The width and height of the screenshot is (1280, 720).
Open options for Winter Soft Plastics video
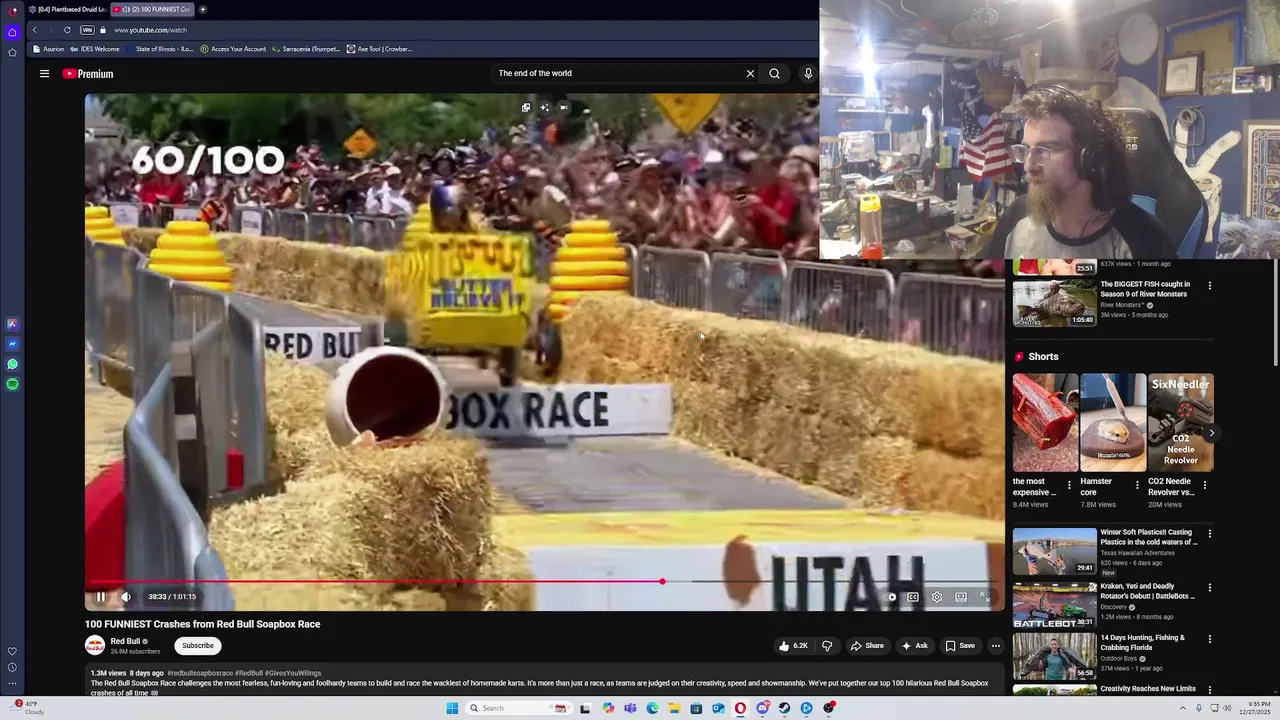click(x=1210, y=534)
